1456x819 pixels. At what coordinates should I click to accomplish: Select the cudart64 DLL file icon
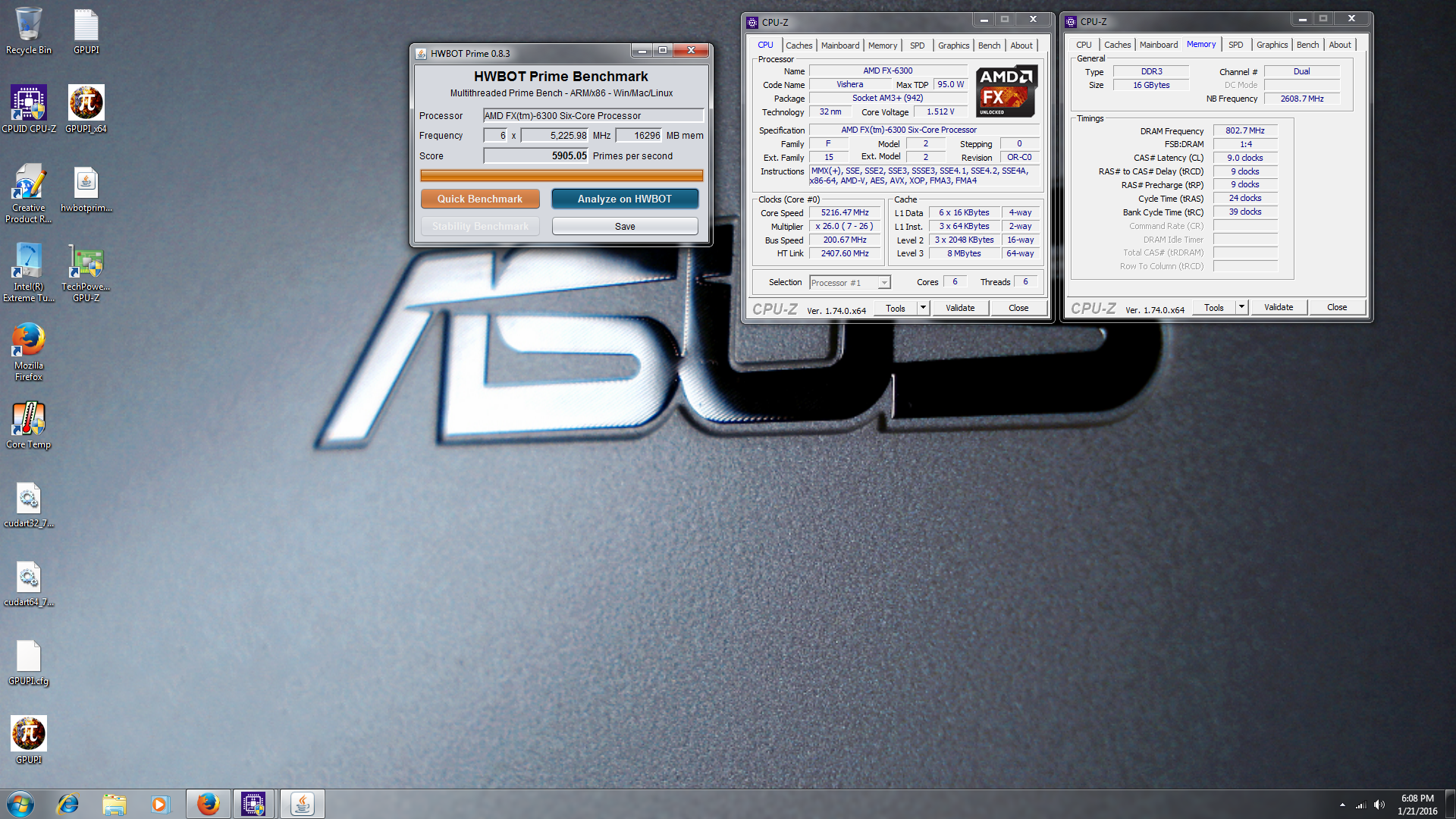pos(29,584)
